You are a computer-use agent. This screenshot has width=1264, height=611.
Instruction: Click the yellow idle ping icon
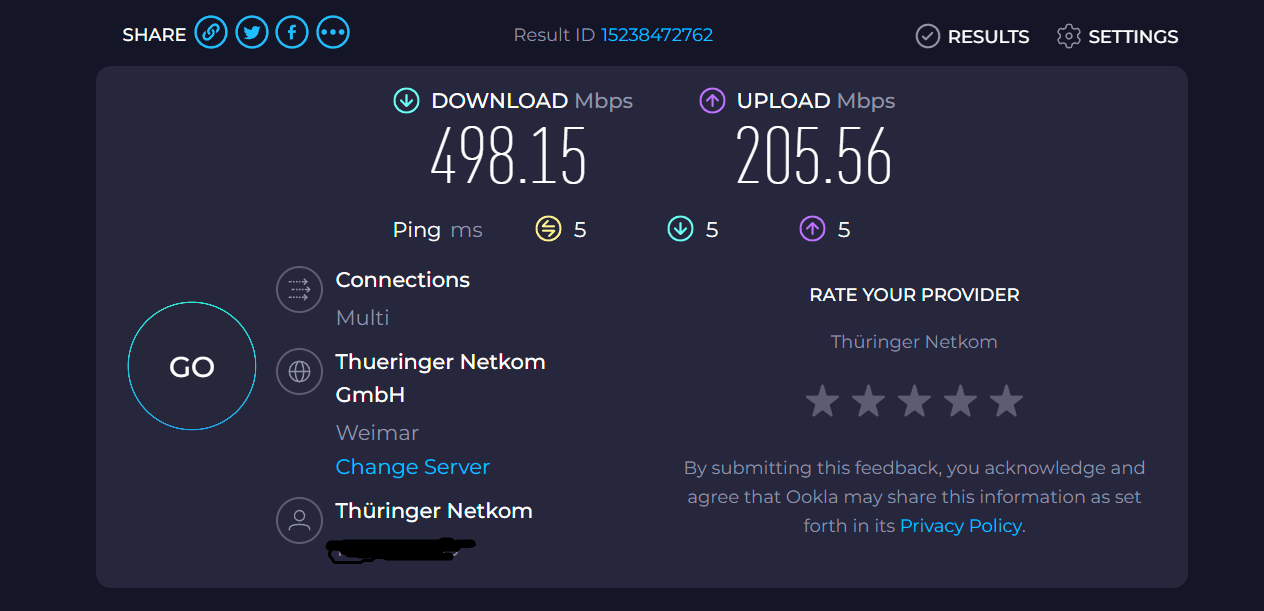point(548,229)
